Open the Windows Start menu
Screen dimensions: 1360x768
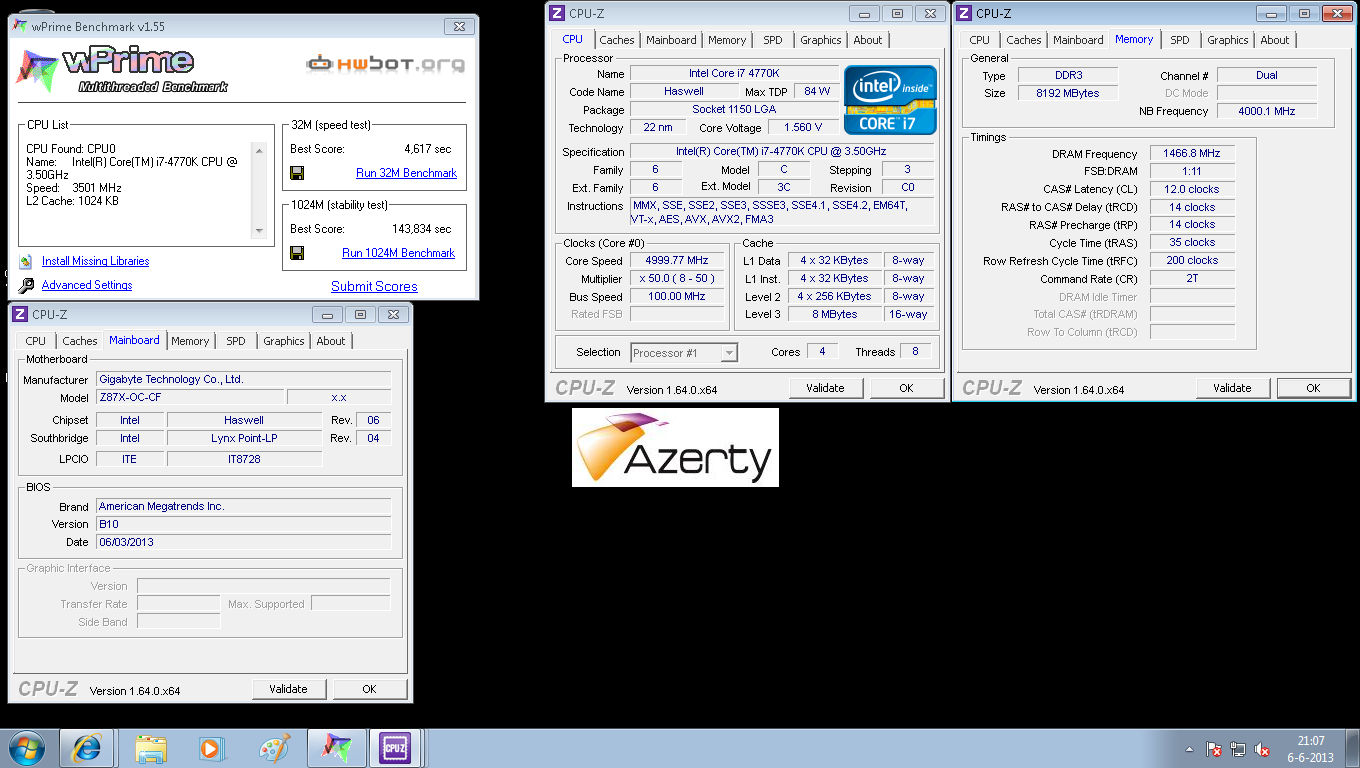point(26,748)
